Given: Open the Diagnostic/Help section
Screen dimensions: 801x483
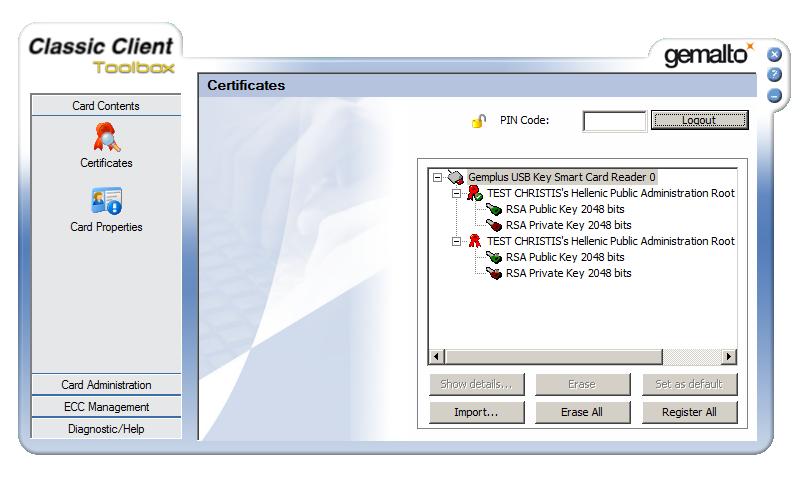Looking at the screenshot, I should point(106,429).
